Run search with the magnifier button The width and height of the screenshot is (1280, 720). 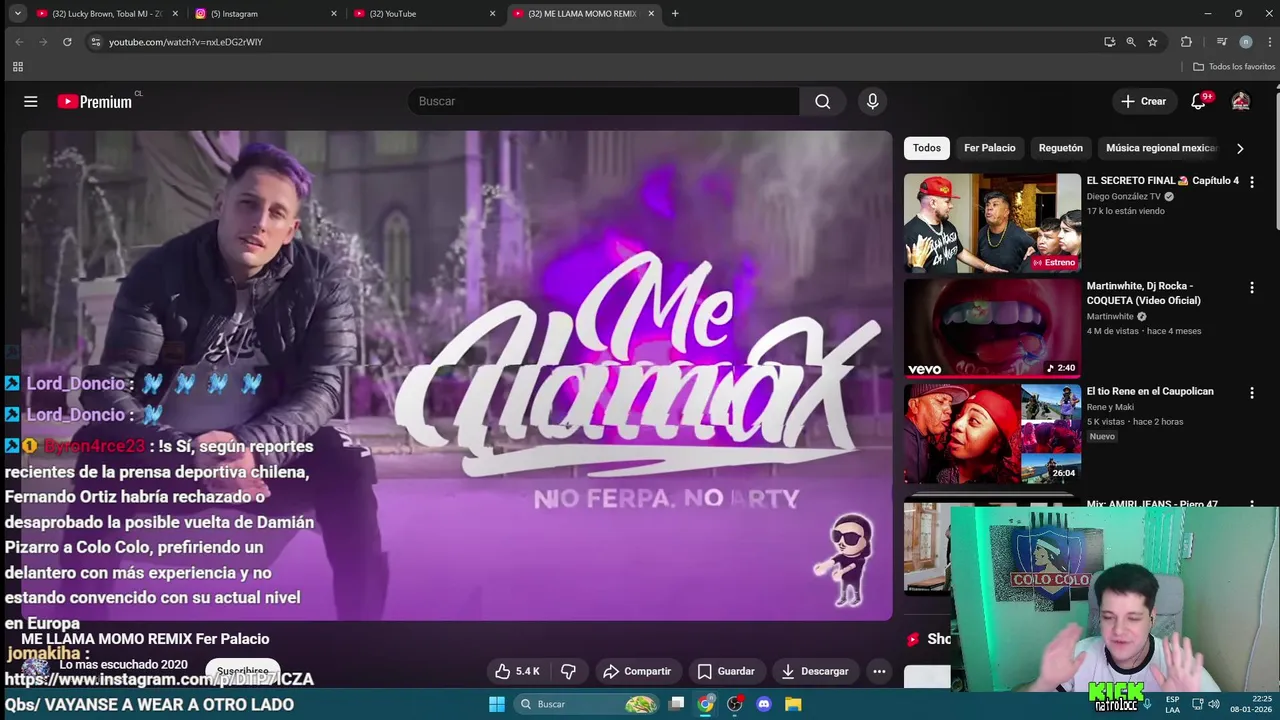click(822, 101)
